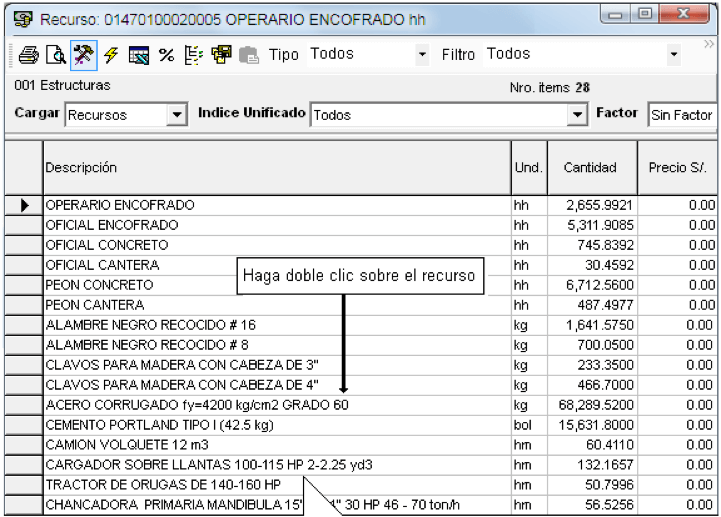721x517 pixels.
Task: Click the toolbar overflow chevron at the right edge
Action: click(x=709, y=44)
